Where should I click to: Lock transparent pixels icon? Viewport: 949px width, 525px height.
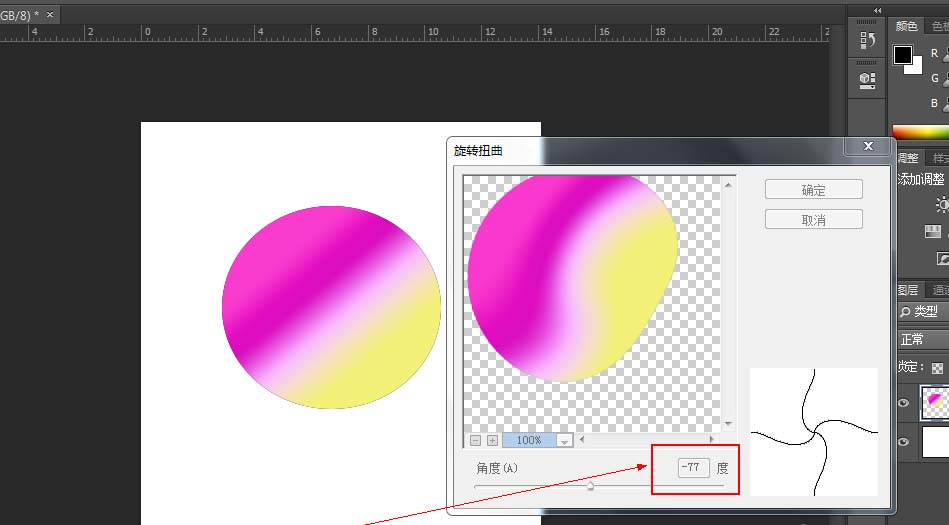(942, 367)
